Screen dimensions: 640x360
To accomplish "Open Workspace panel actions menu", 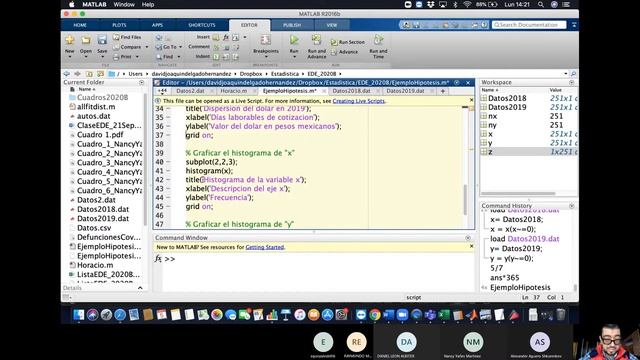I will 571,82.
